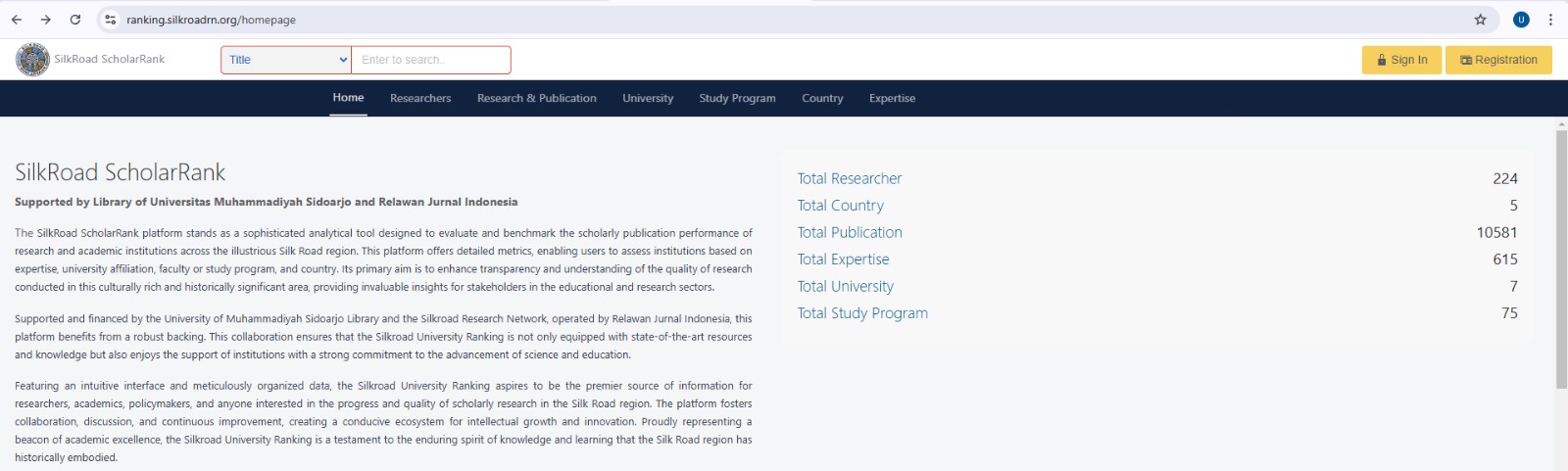The image size is (1568, 471).
Task: Click the browser forward arrow
Action: point(46,20)
